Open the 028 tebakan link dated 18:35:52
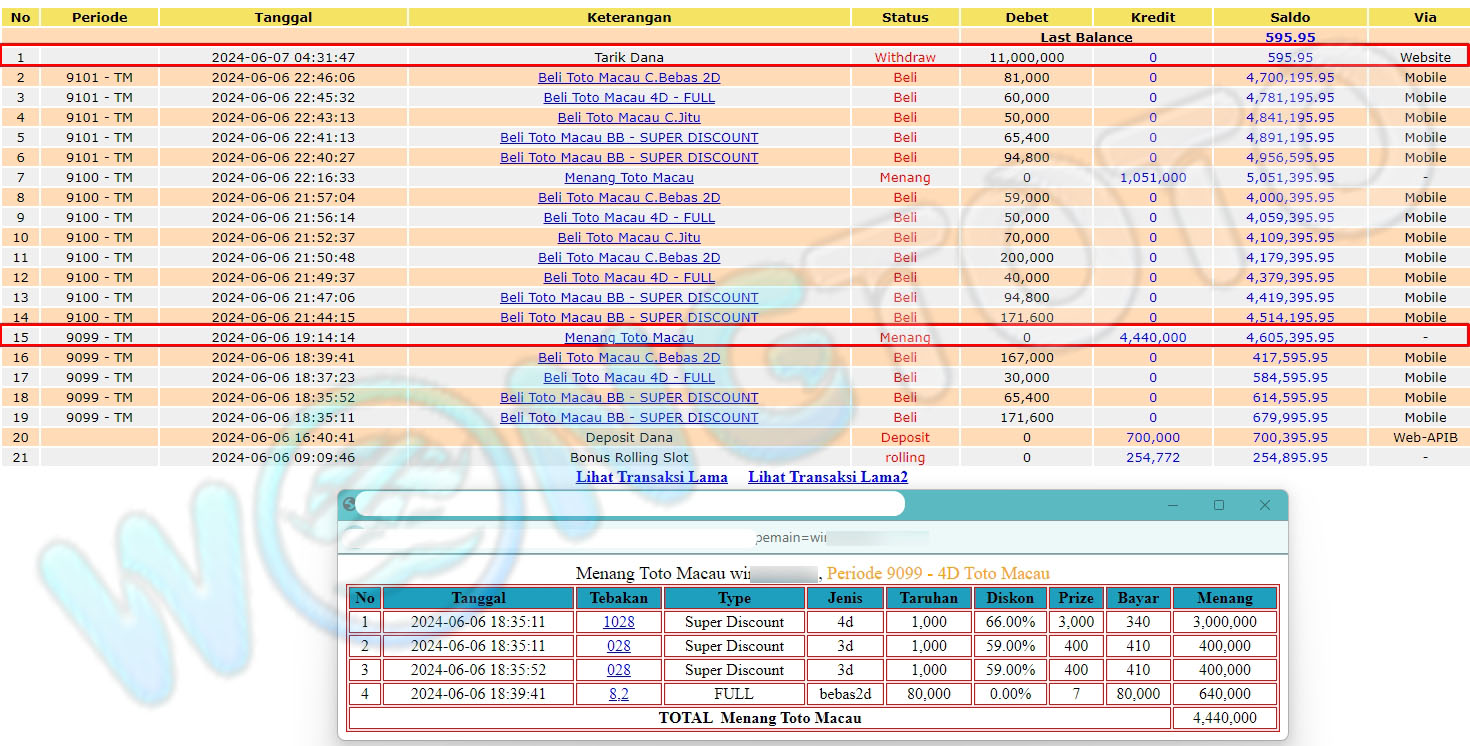 click(x=618, y=670)
